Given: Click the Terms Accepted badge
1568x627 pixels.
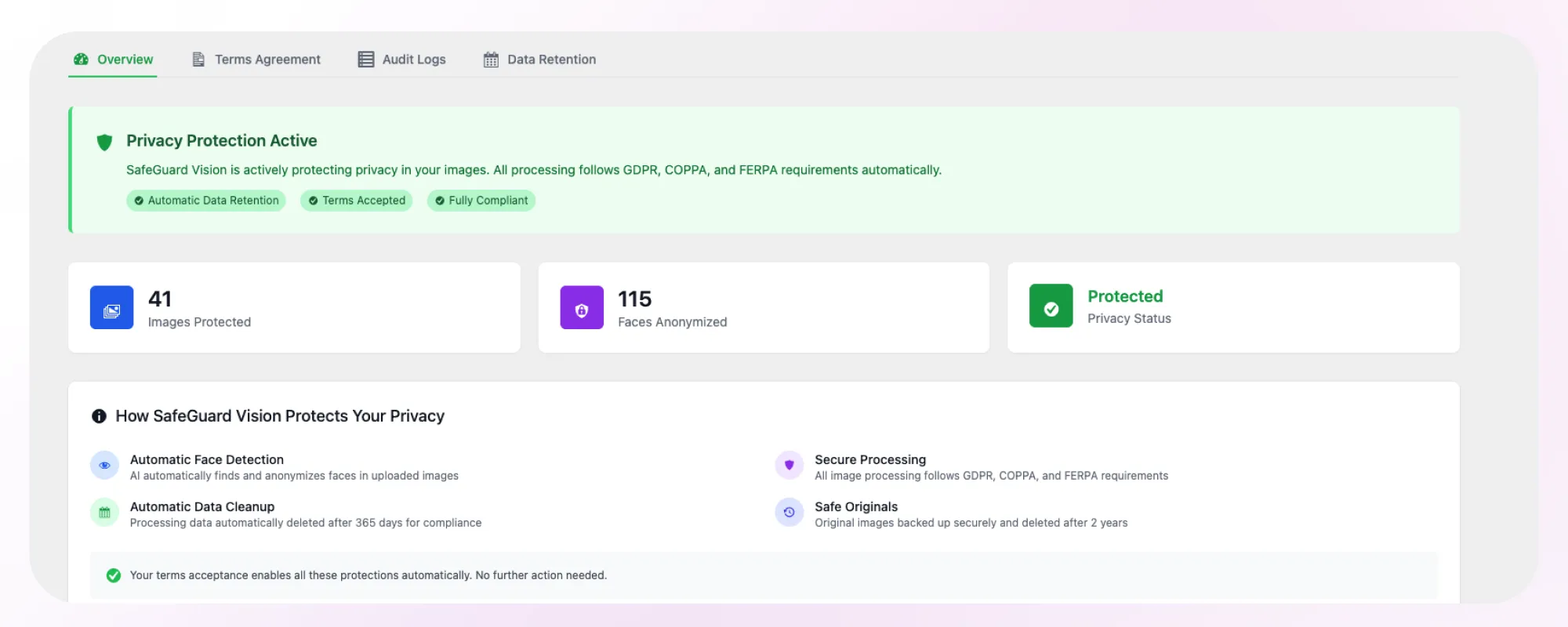Looking at the screenshot, I should 357,201.
